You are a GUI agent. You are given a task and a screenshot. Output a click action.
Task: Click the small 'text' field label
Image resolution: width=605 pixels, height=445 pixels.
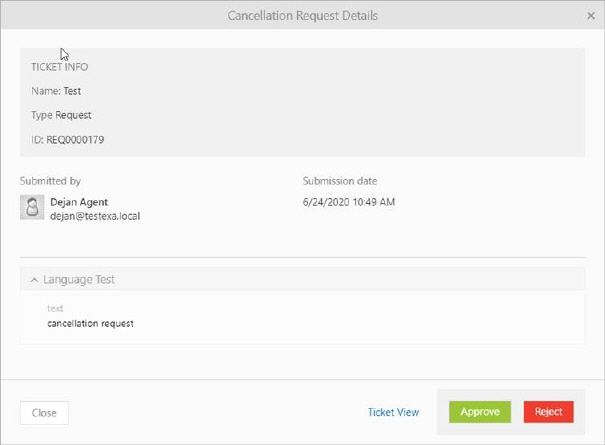55,309
